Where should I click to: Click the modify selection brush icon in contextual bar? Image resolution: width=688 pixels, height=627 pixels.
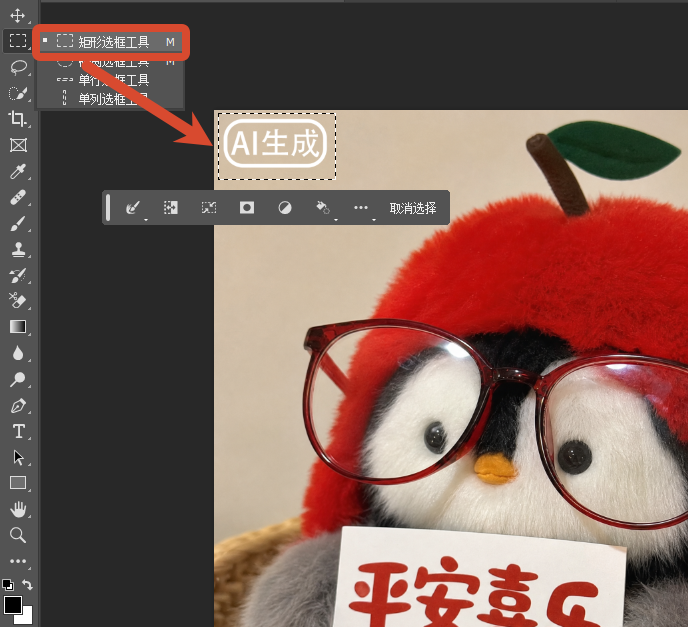[x=133, y=208]
